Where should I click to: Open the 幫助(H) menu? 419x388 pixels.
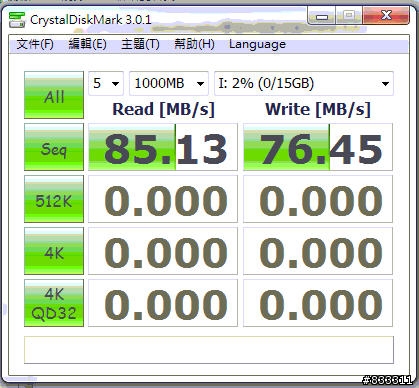pos(194,44)
